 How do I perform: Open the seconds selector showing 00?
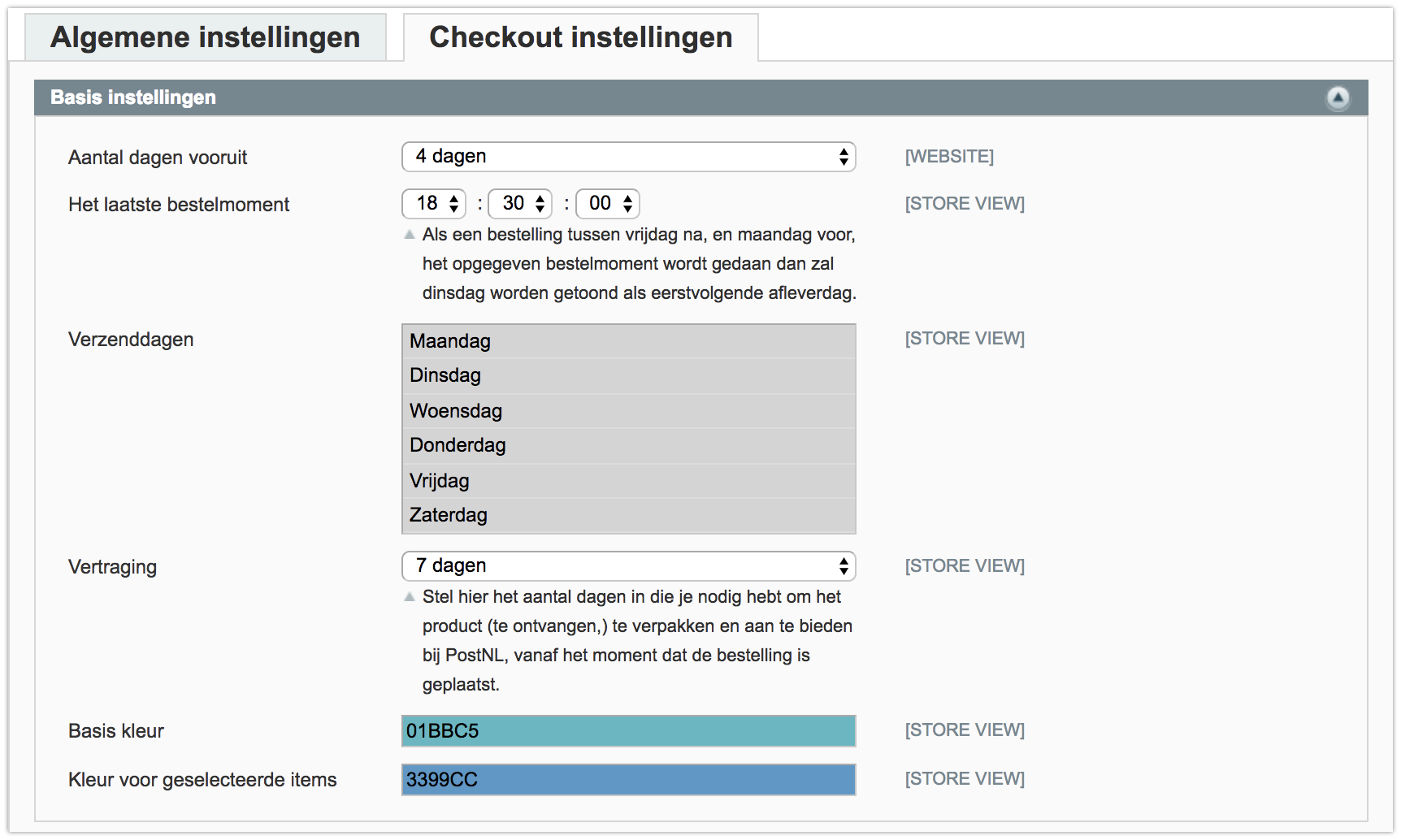click(608, 204)
